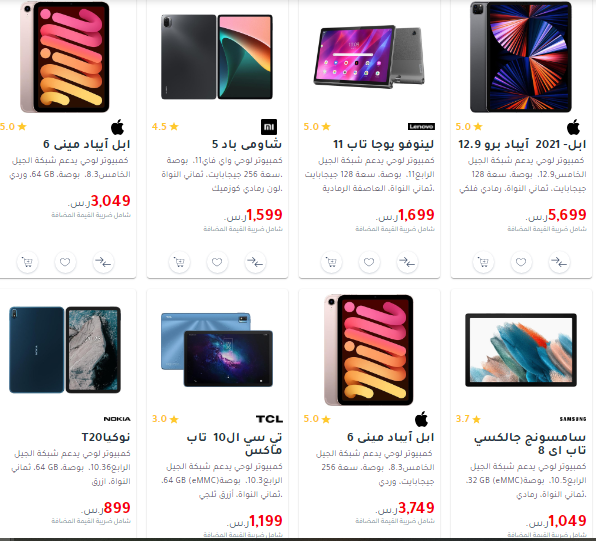Click the Lenovo brand logo

tap(421, 127)
